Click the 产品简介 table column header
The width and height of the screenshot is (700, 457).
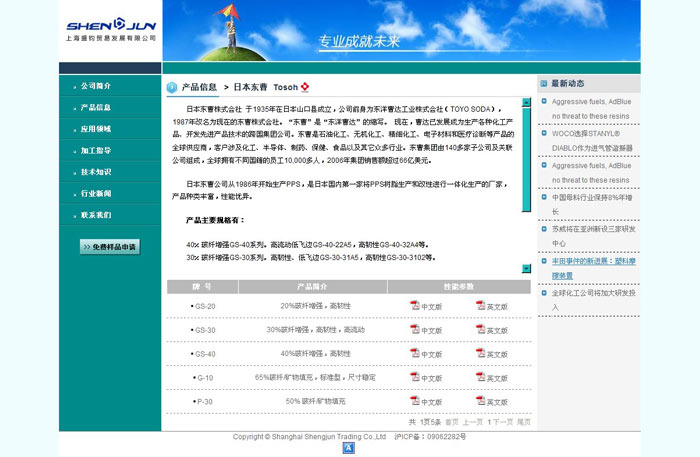[x=312, y=287]
